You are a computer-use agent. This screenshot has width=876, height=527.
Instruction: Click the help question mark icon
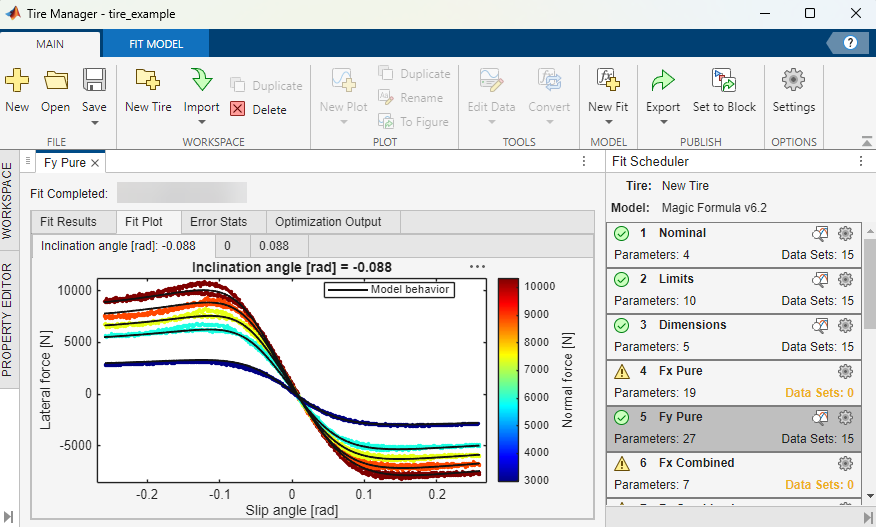click(x=850, y=43)
